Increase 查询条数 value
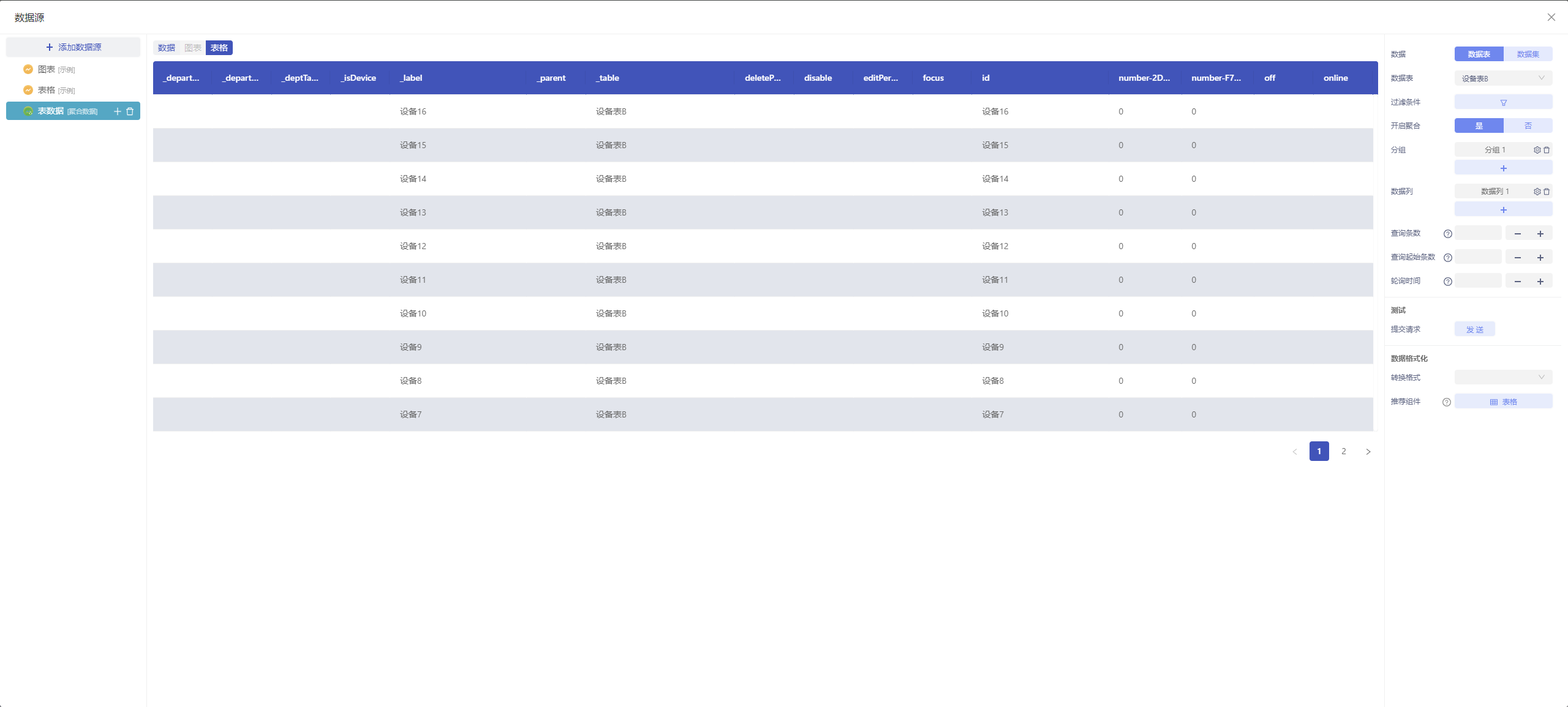Screen dimensions: 1568x707 coord(1540,233)
